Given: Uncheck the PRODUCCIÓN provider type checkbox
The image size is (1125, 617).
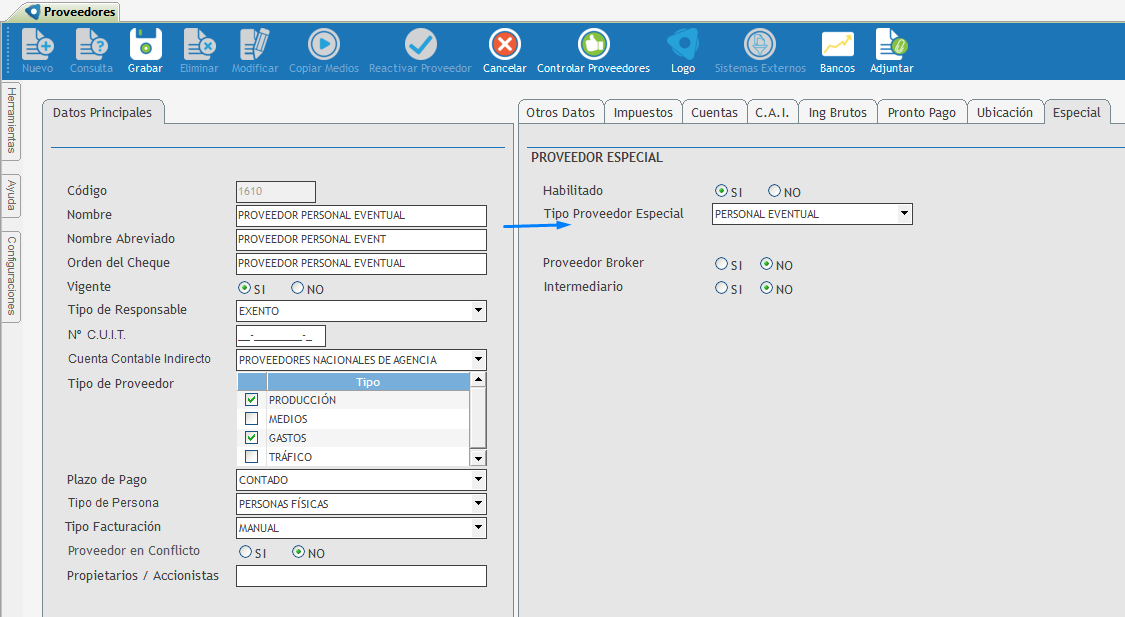Looking at the screenshot, I should [x=252, y=400].
